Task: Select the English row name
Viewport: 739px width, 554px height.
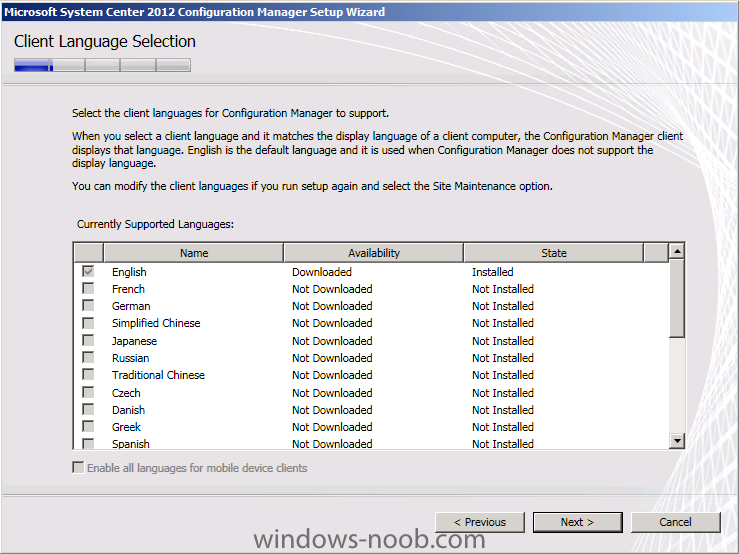Action: 129,272
